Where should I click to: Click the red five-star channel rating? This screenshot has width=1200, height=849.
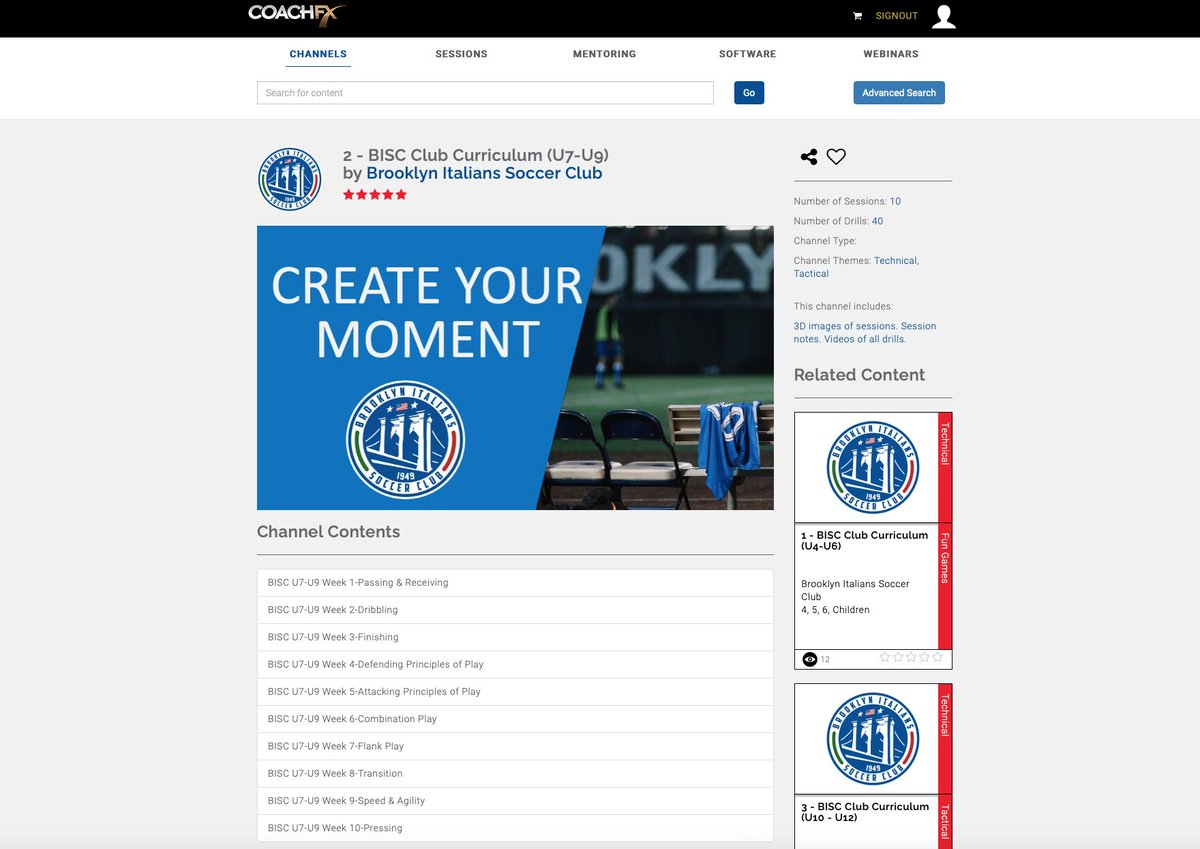click(375, 195)
